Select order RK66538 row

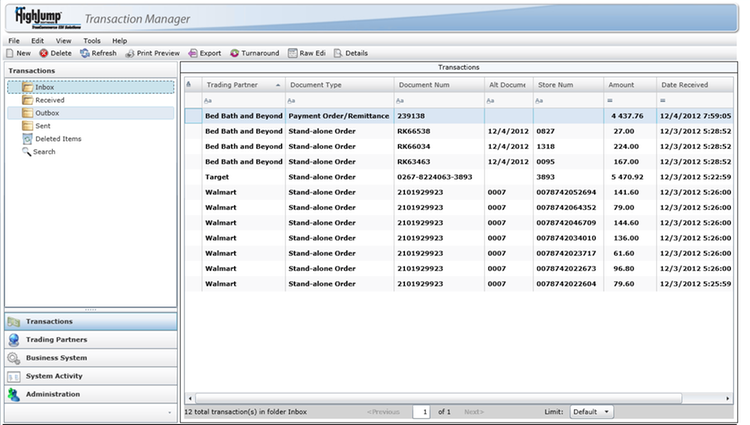click(459, 131)
